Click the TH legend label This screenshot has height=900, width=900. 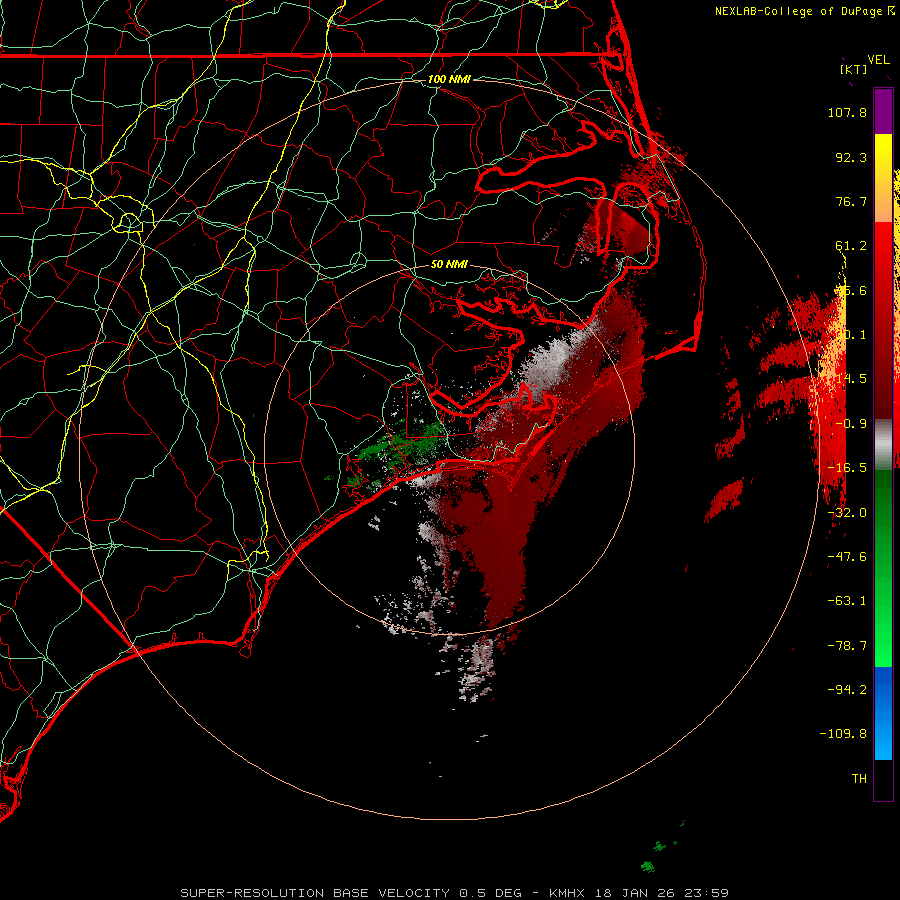pyautogui.click(x=859, y=779)
